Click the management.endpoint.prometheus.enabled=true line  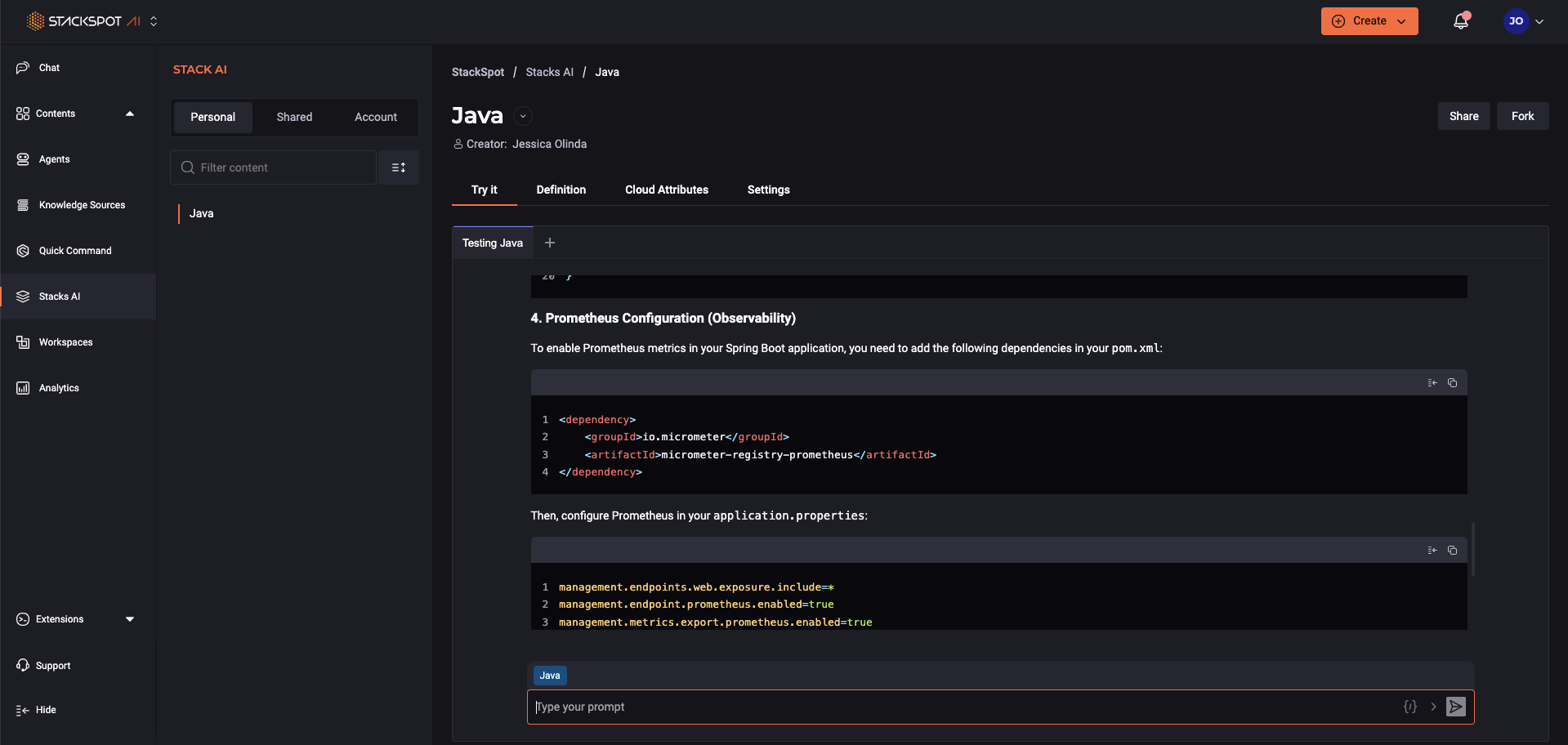pyautogui.click(x=696, y=604)
